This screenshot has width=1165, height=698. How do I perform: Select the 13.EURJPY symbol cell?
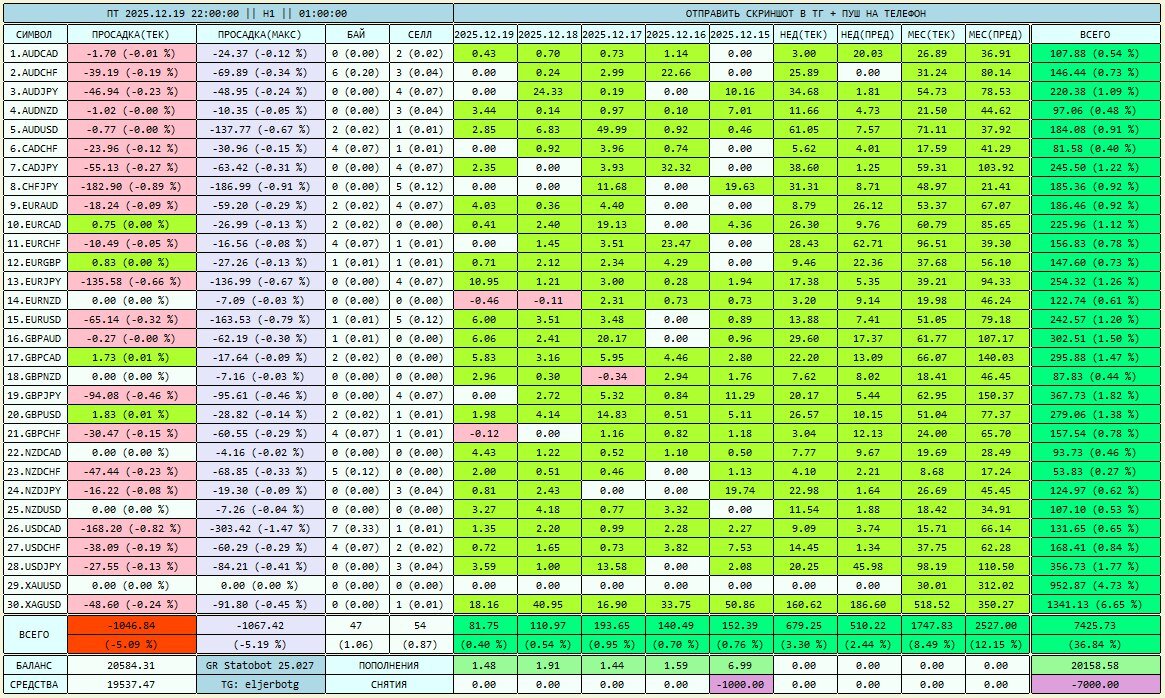35,281
